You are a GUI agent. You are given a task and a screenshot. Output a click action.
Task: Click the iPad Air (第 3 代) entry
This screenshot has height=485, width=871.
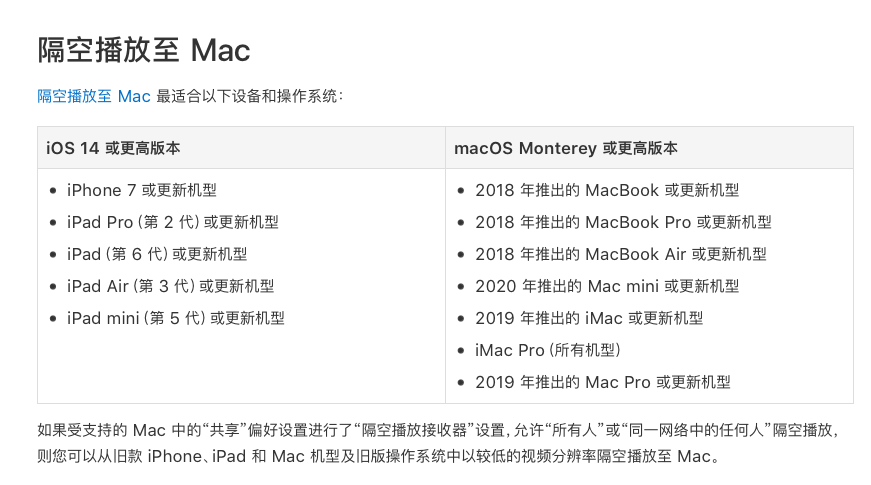tap(170, 286)
